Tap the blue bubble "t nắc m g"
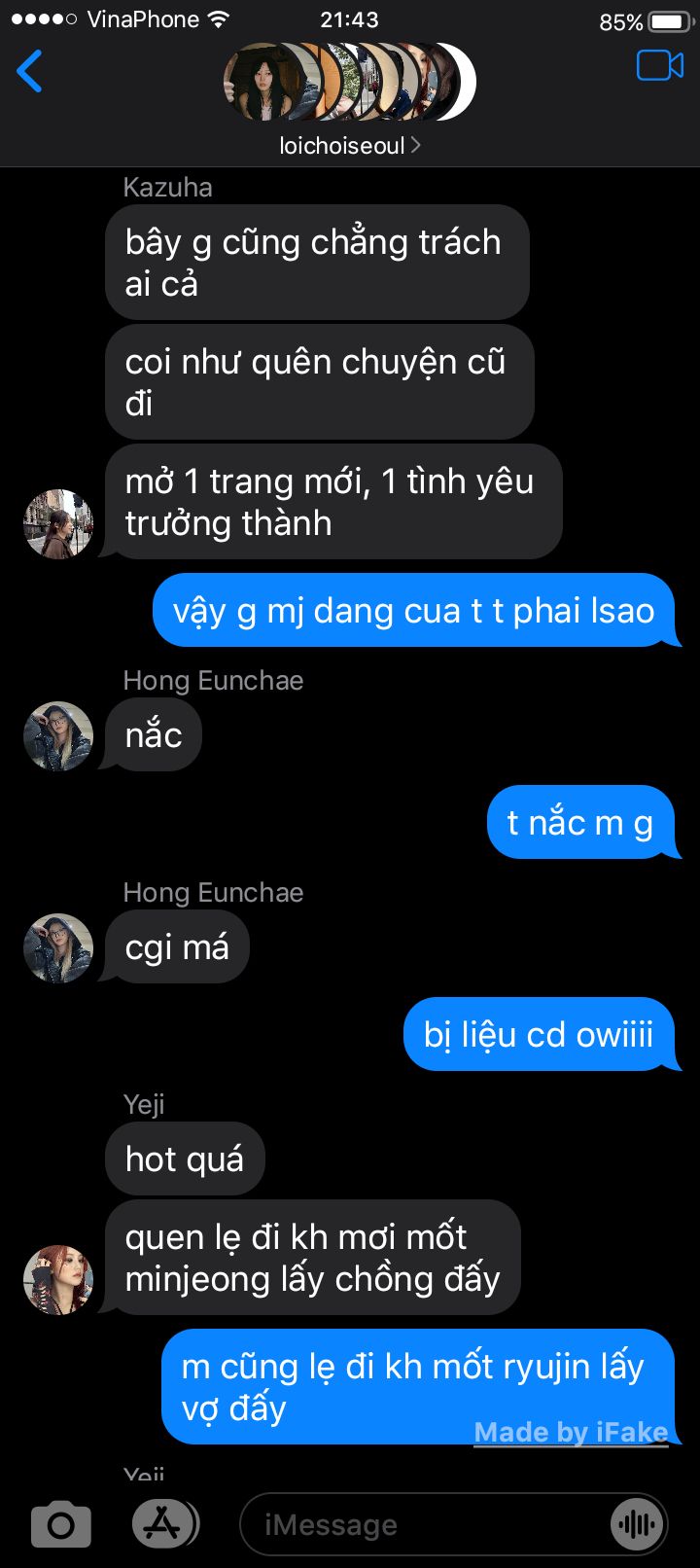This screenshot has width=700, height=1568. [x=580, y=823]
